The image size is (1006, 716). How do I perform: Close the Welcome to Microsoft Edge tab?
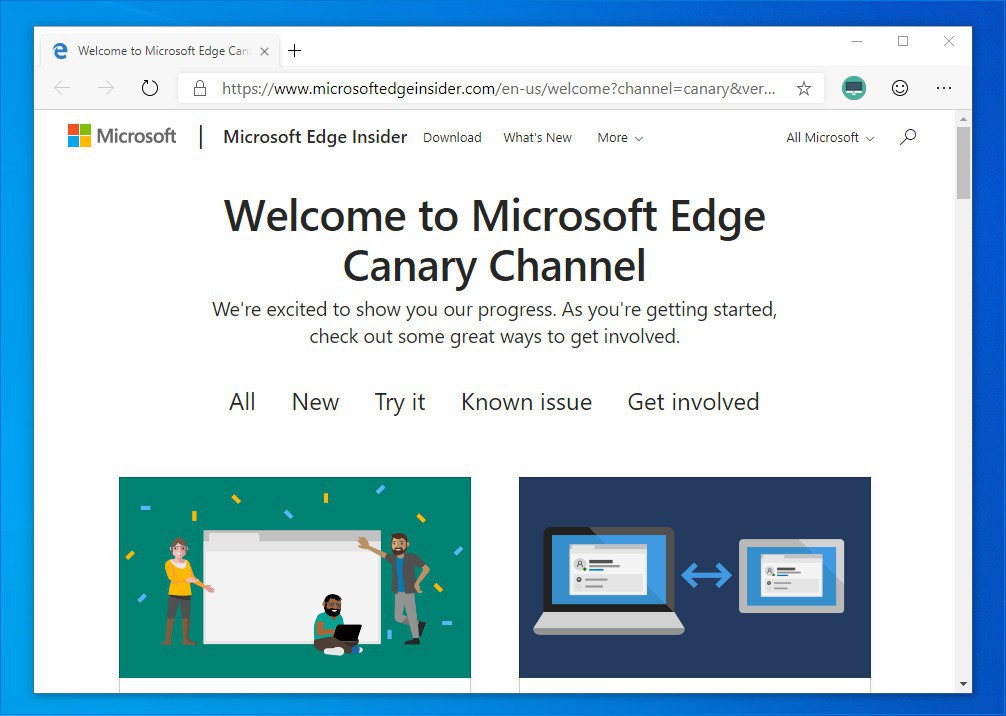pos(264,51)
